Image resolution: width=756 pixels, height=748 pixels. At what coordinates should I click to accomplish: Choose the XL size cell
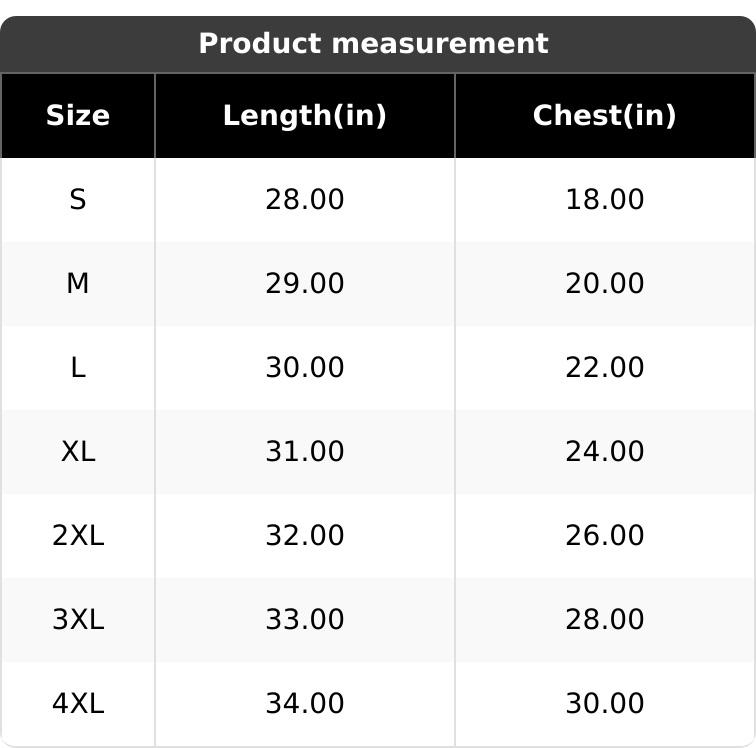[78, 452]
